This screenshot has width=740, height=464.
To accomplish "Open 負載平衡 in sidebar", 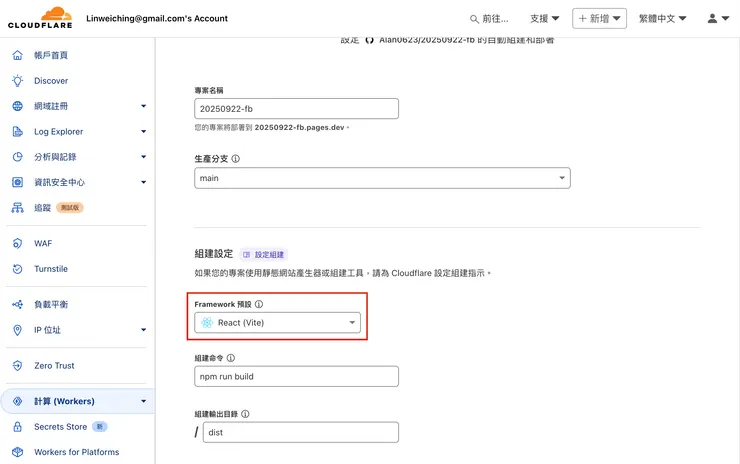I will click(51, 304).
